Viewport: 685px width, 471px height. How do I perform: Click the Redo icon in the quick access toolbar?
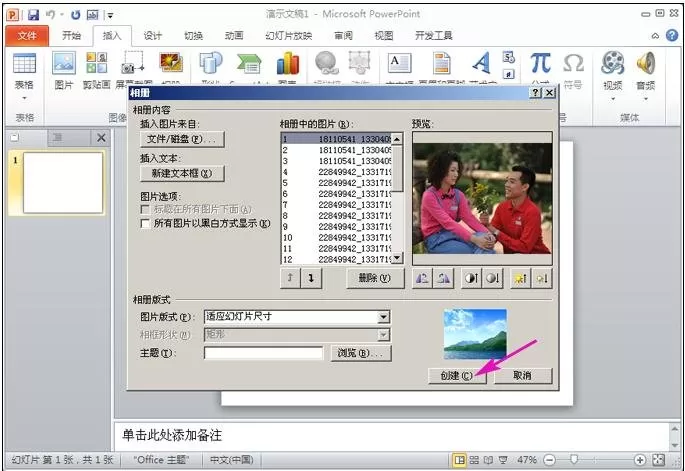76,15
